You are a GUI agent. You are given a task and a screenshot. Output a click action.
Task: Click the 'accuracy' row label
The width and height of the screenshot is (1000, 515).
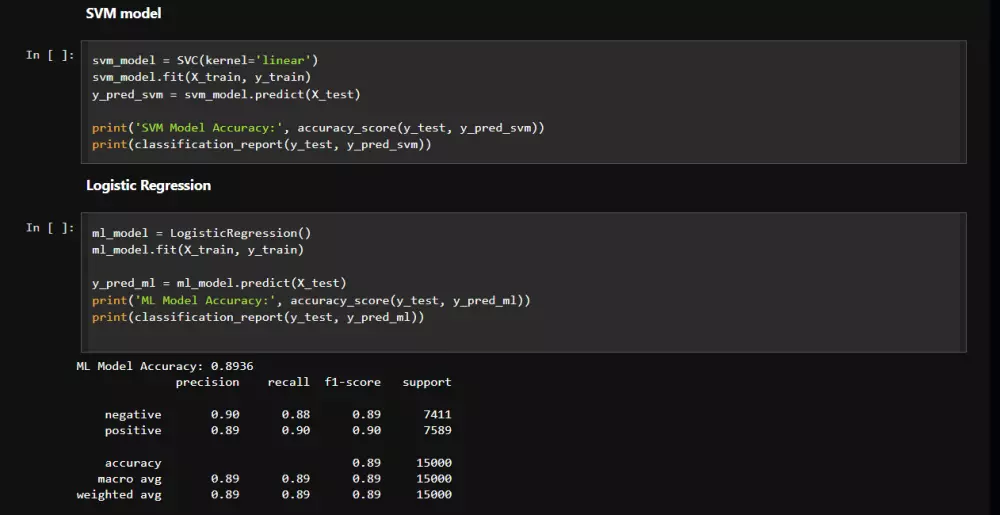133,463
